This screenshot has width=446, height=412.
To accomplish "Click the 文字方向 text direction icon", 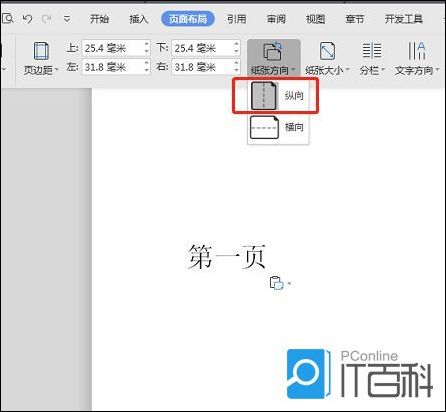I will (x=417, y=51).
